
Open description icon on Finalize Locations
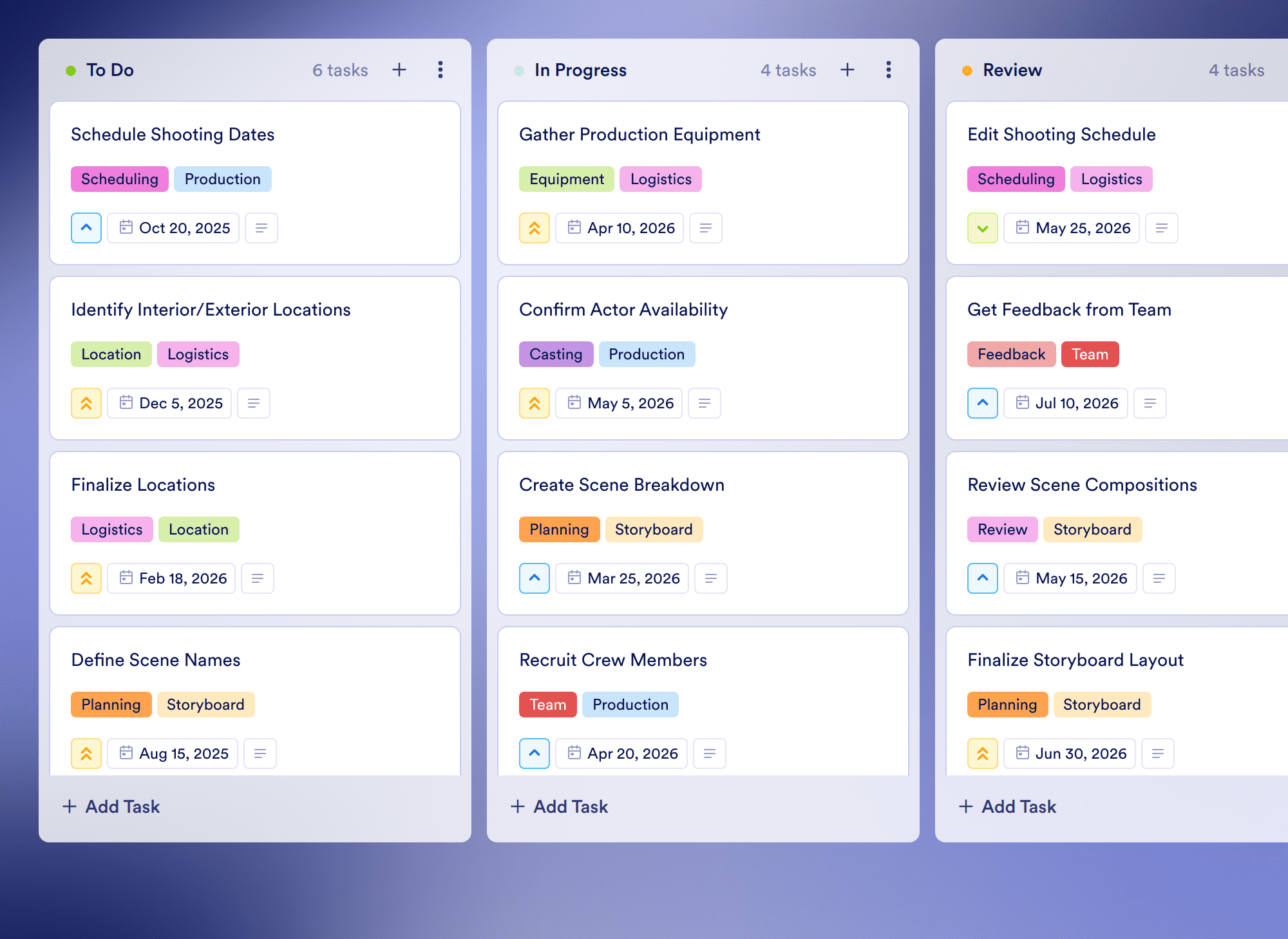pyautogui.click(x=258, y=578)
